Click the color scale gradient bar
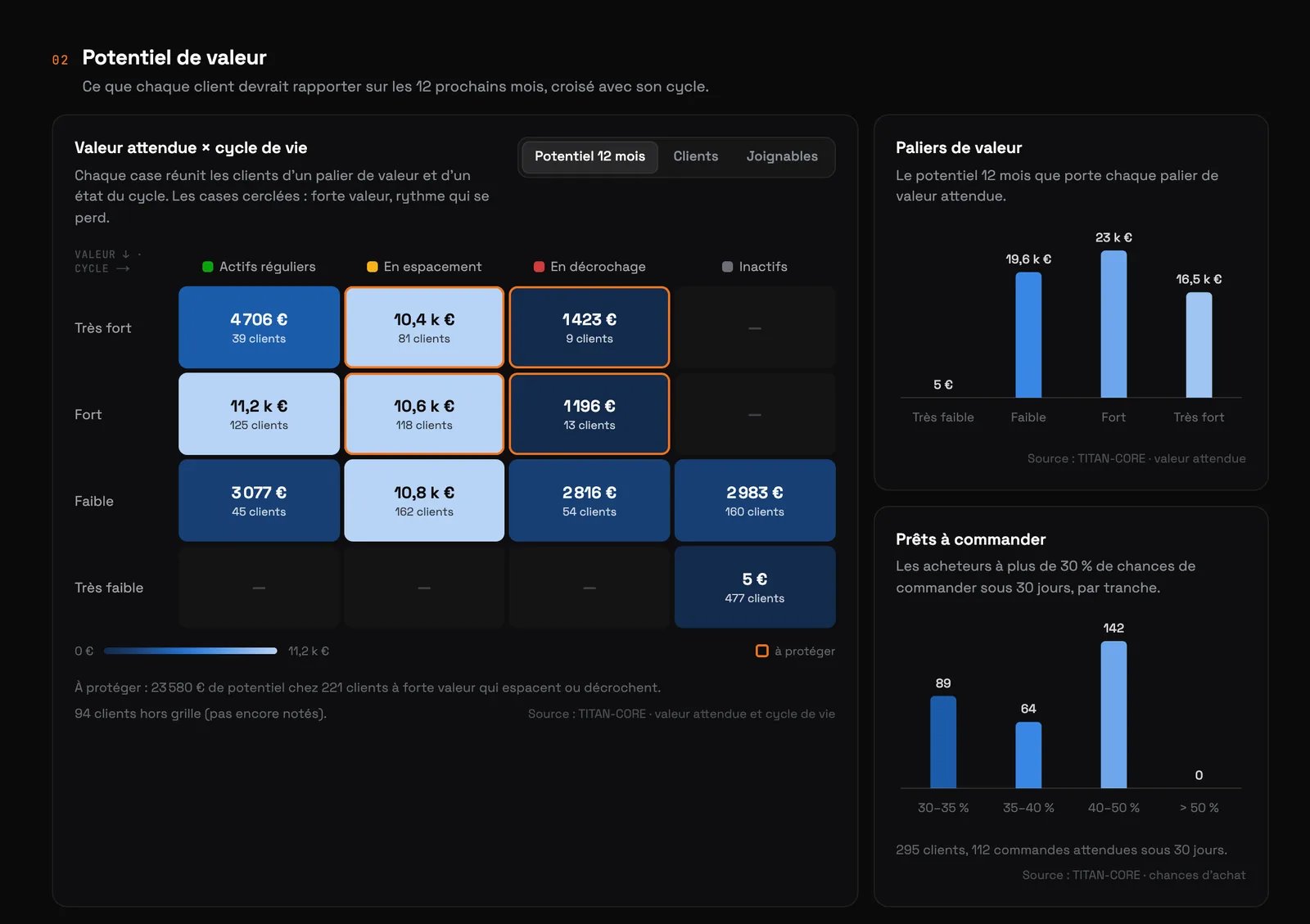 (x=191, y=651)
